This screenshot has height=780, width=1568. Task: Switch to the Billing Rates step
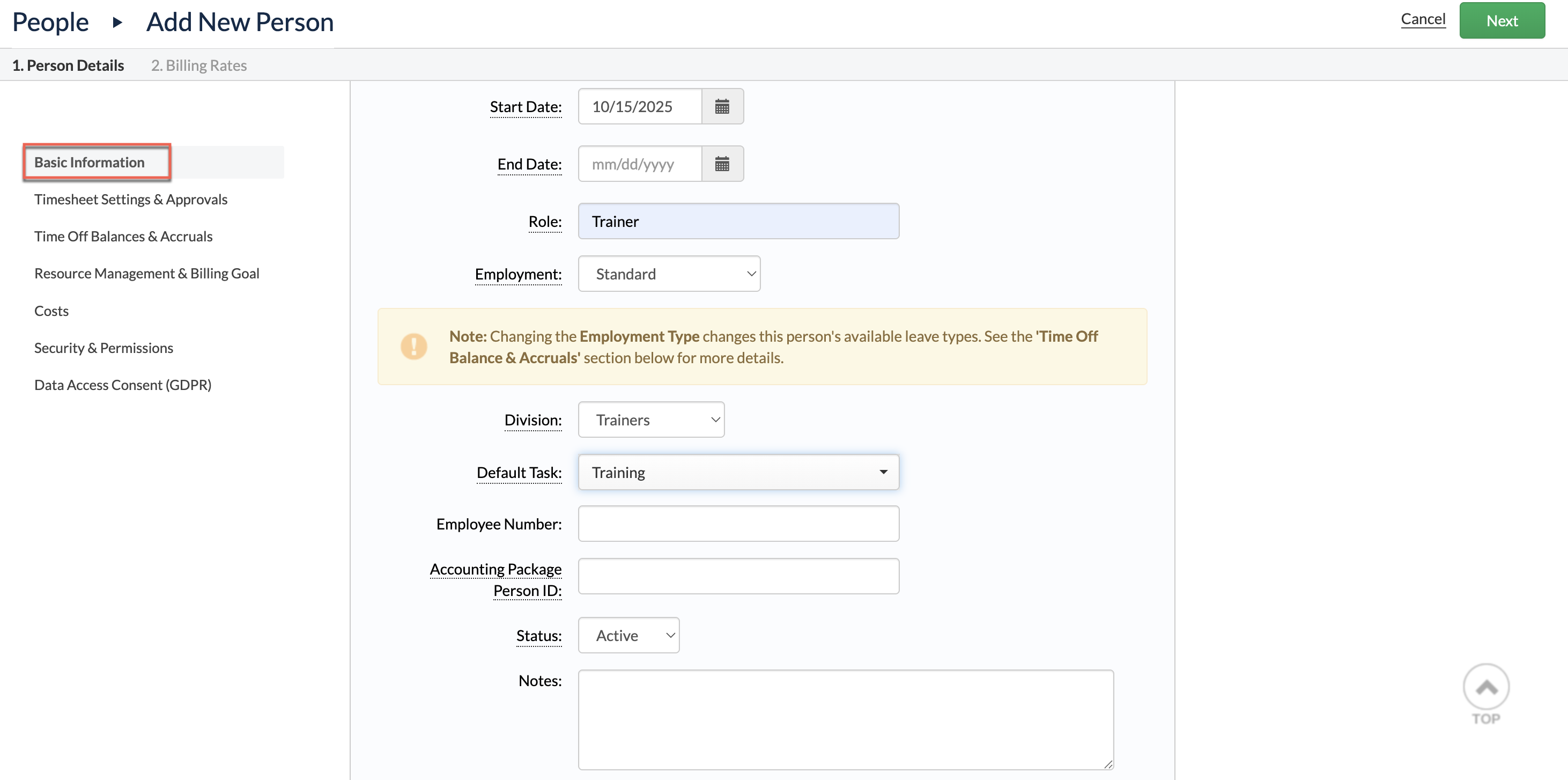click(199, 65)
